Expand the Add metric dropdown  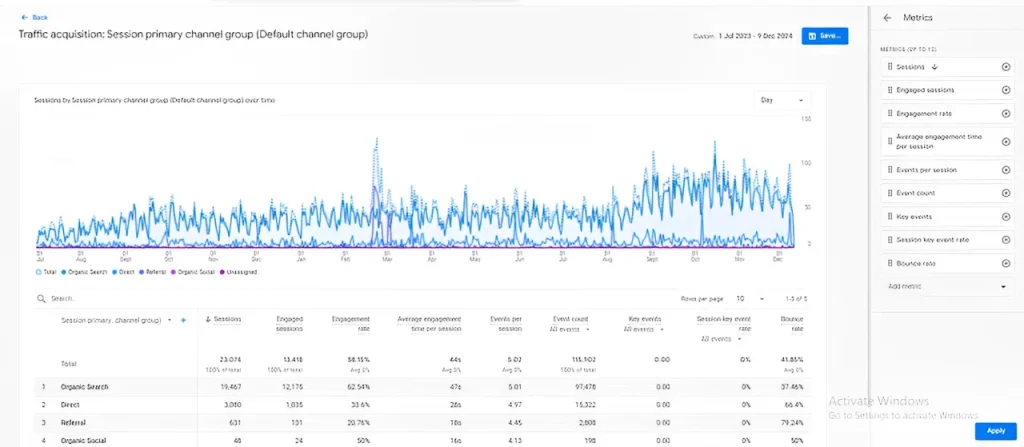click(x=1003, y=286)
